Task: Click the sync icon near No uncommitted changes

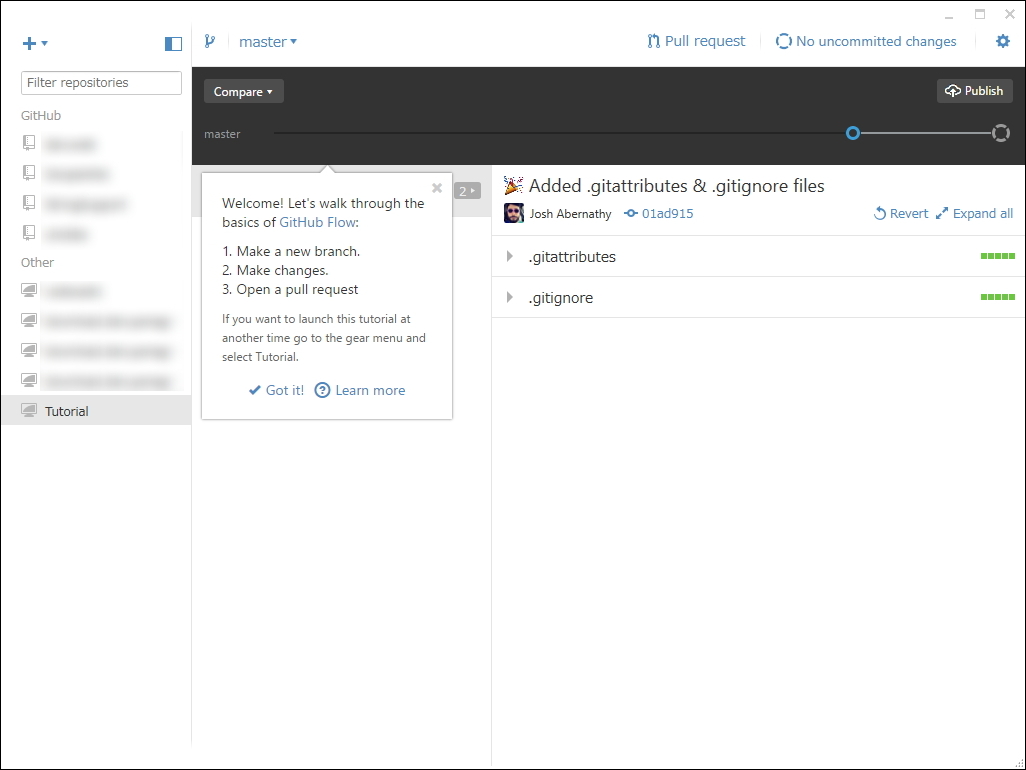Action: (x=784, y=41)
